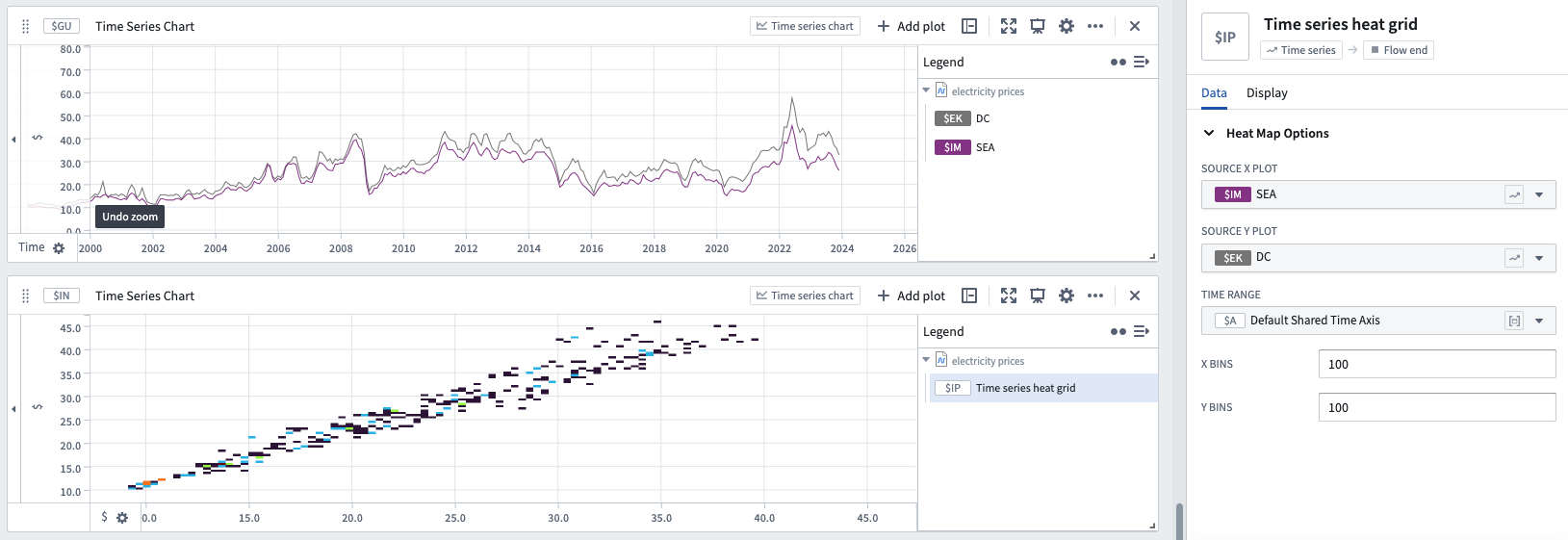Image resolution: width=1568 pixels, height=540 pixels.
Task: Change chart type of the $IN chart
Action: click(x=805, y=296)
